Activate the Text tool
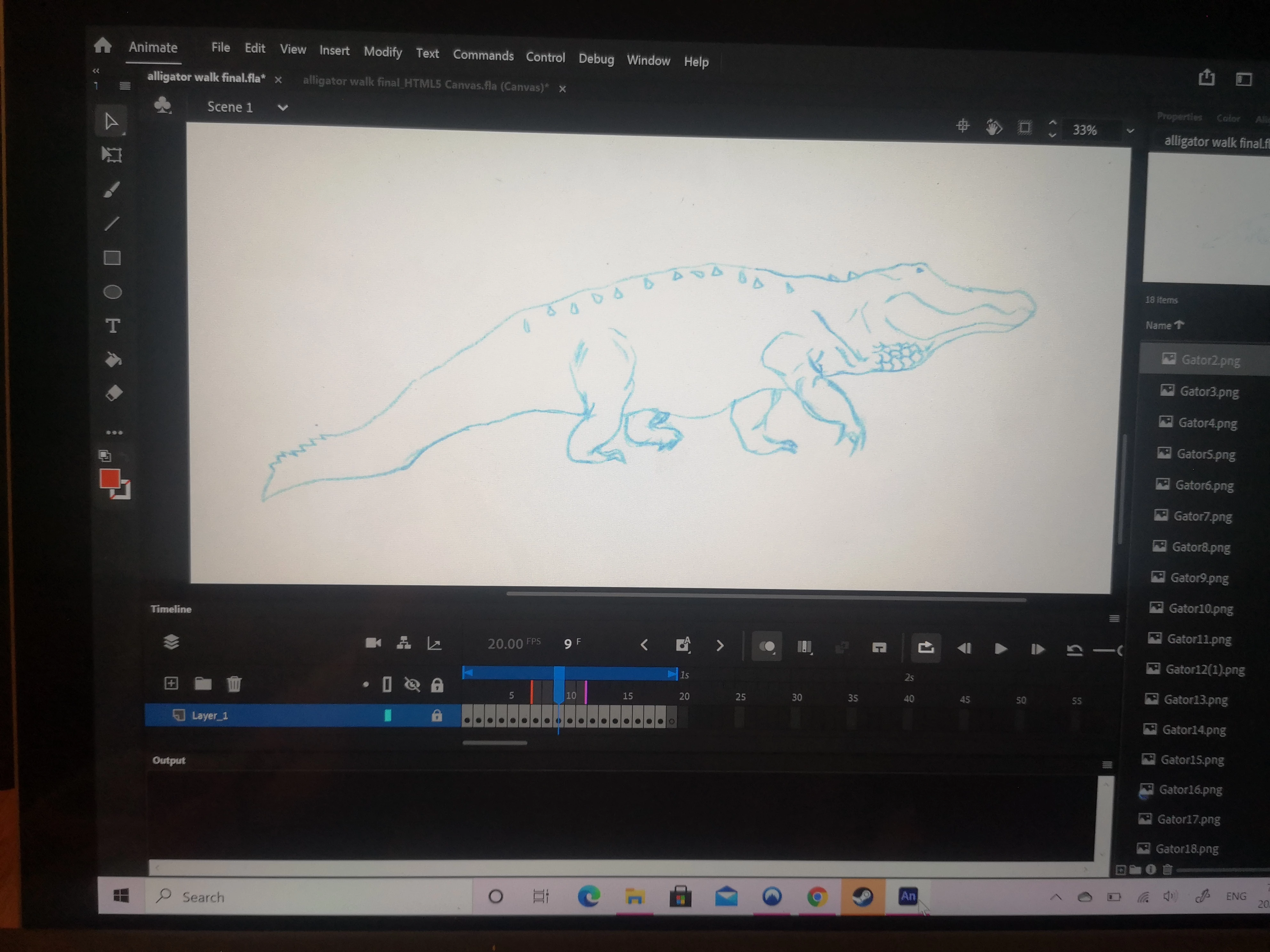1270x952 pixels. tap(113, 326)
